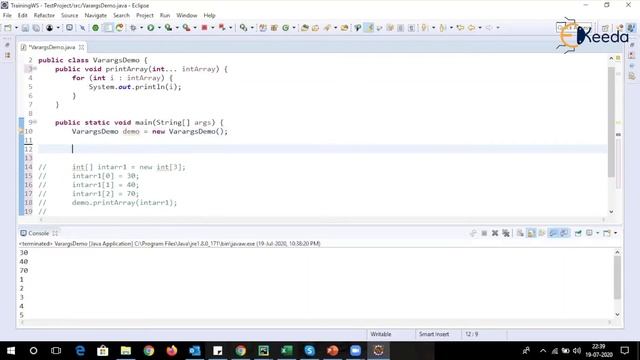Open Windows File Explorer from taskbar
Viewport: 640px width, 360px height.
(126, 350)
